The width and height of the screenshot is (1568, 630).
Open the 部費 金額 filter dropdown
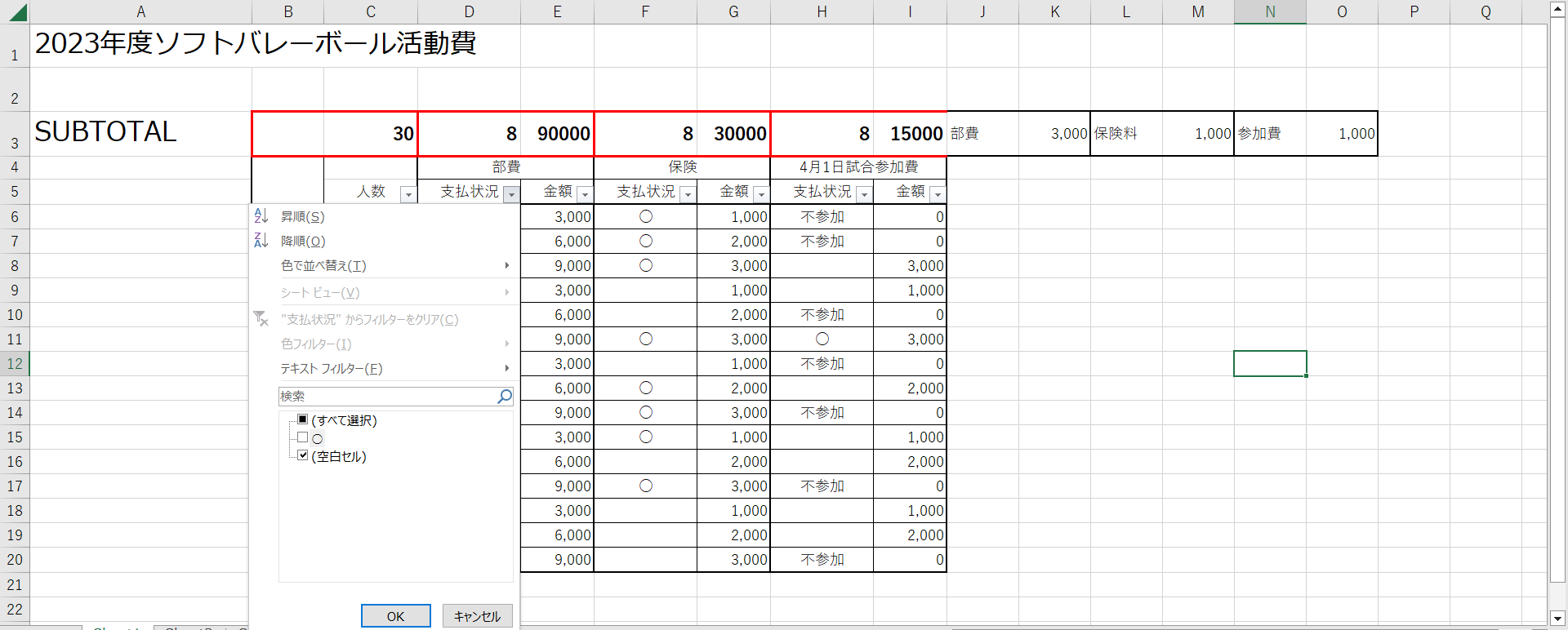pos(585,194)
